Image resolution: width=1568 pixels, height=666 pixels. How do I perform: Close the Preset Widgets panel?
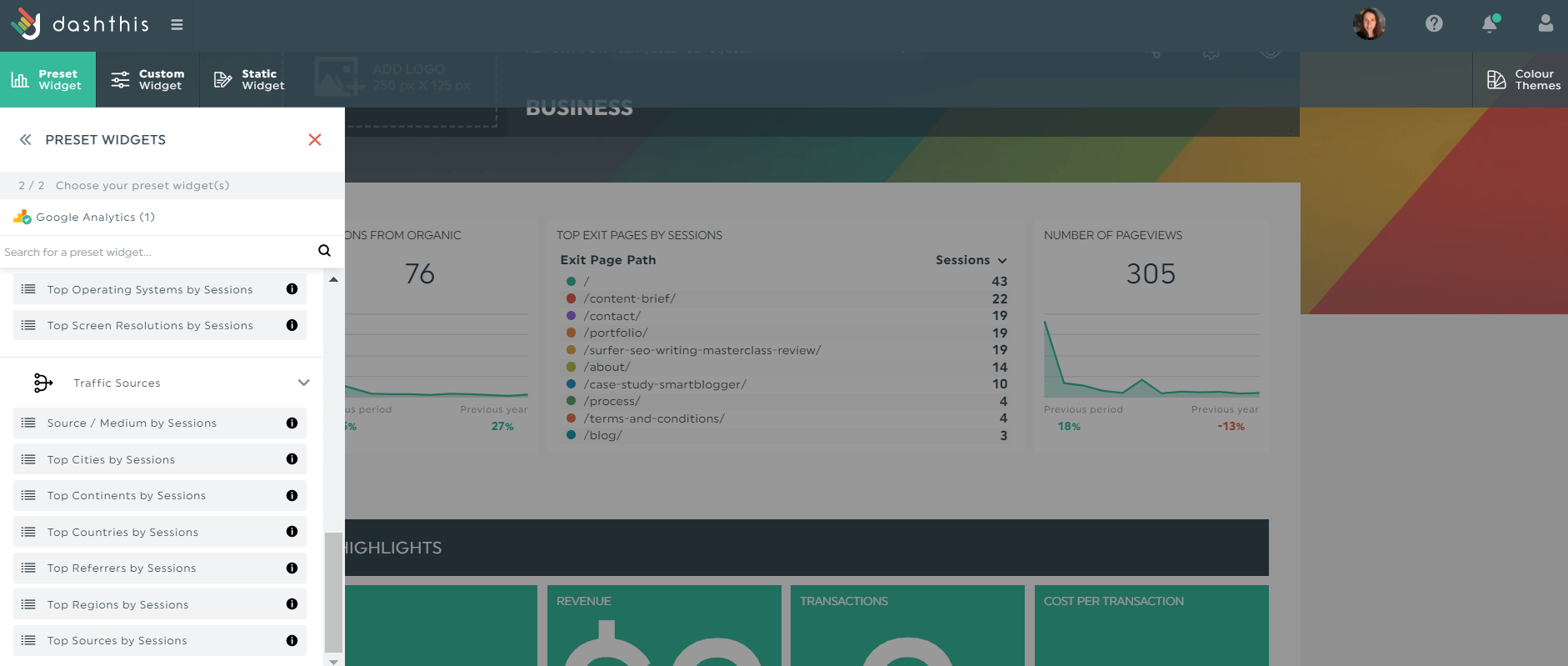[x=315, y=140]
